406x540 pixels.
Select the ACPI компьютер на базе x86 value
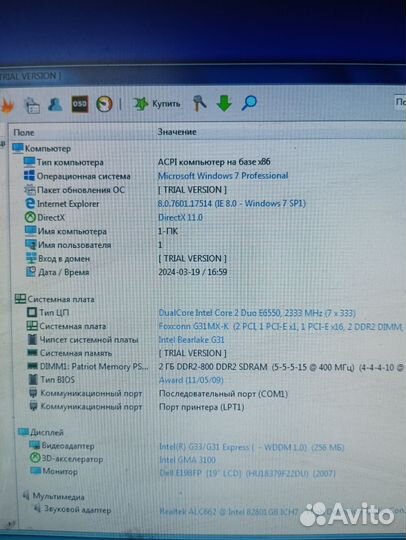coord(214,162)
